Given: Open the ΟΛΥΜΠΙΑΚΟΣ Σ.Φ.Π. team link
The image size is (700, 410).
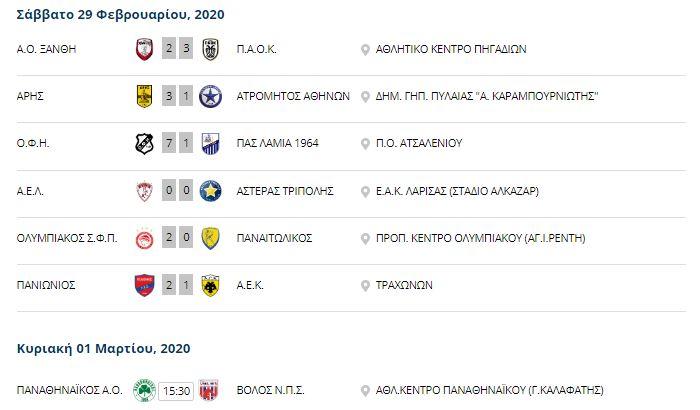Looking at the screenshot, I should 67,238.
